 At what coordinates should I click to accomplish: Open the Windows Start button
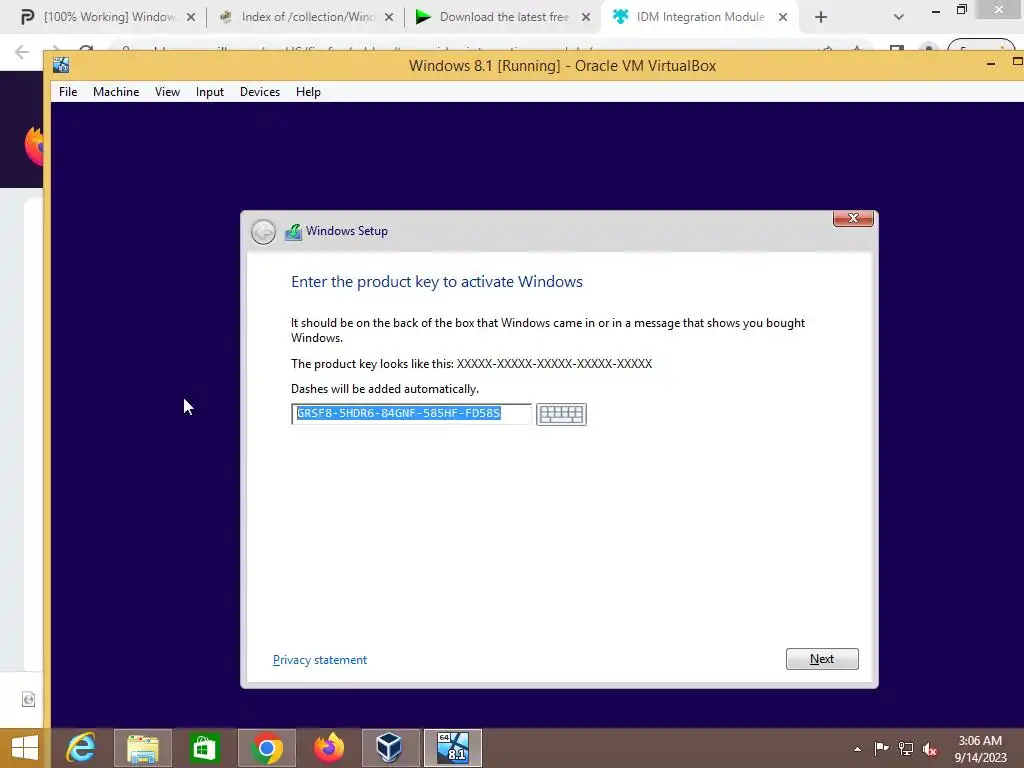pos(24,748)
